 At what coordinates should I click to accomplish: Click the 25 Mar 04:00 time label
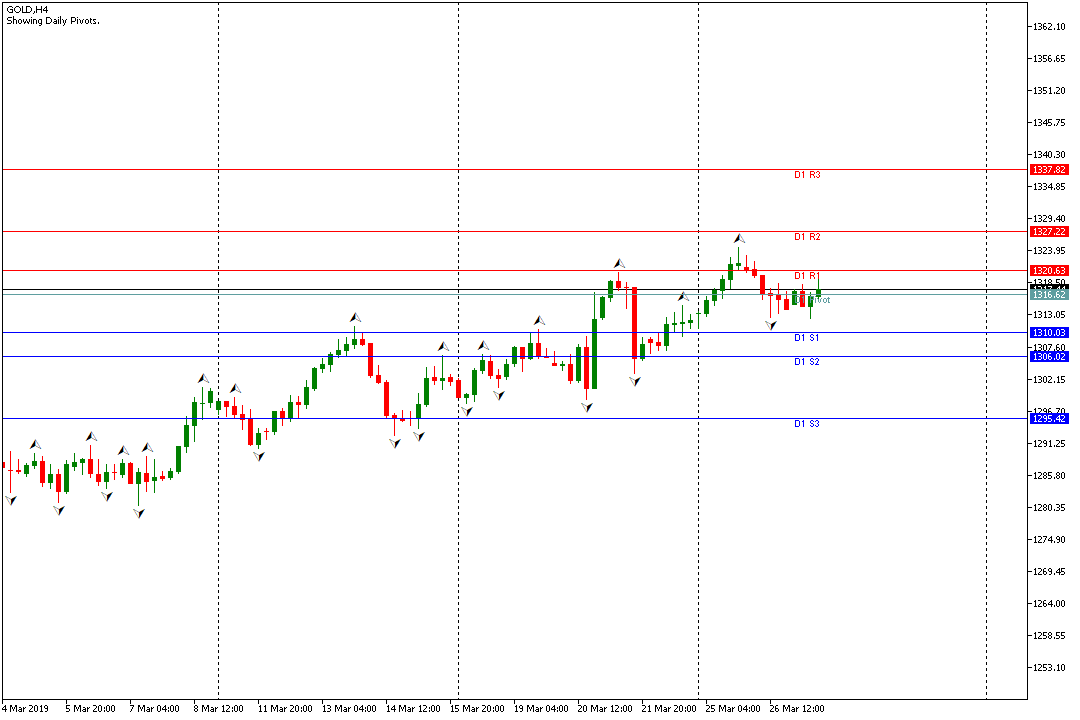(733, 708)
